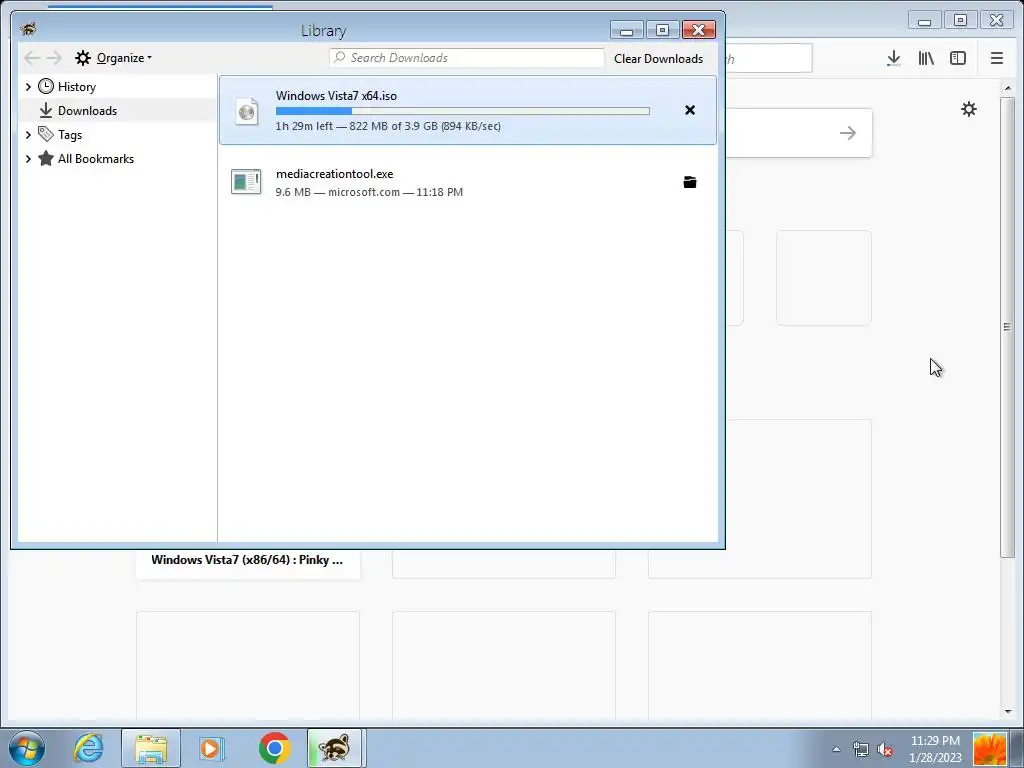1024x768 pixels.
Task: Open the Windows Vista7 (x86/64) Pinky tile
Action: coord(248,560)
